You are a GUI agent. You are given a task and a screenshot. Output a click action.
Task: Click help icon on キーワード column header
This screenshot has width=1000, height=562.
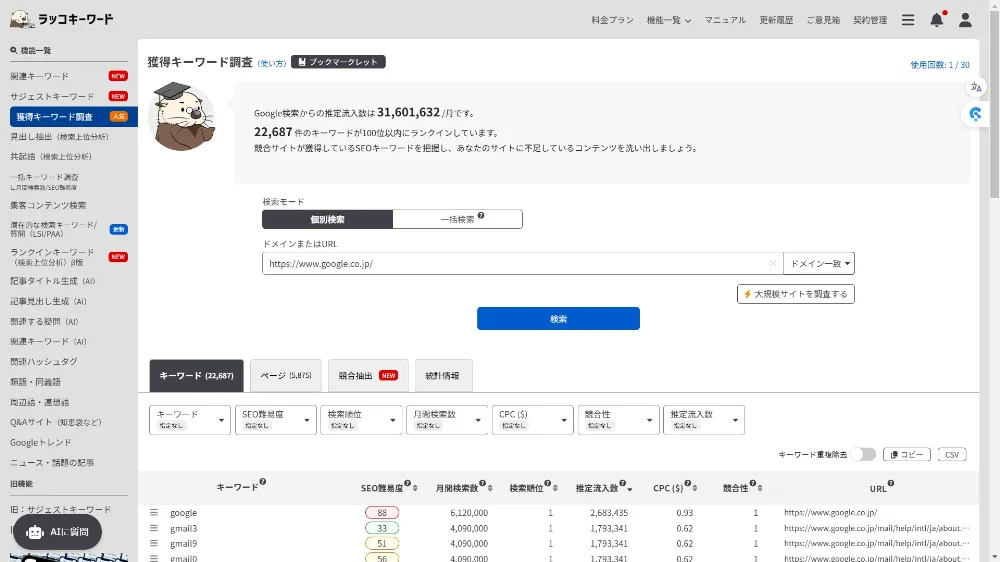pyautogui.click(x=263, y=482)
